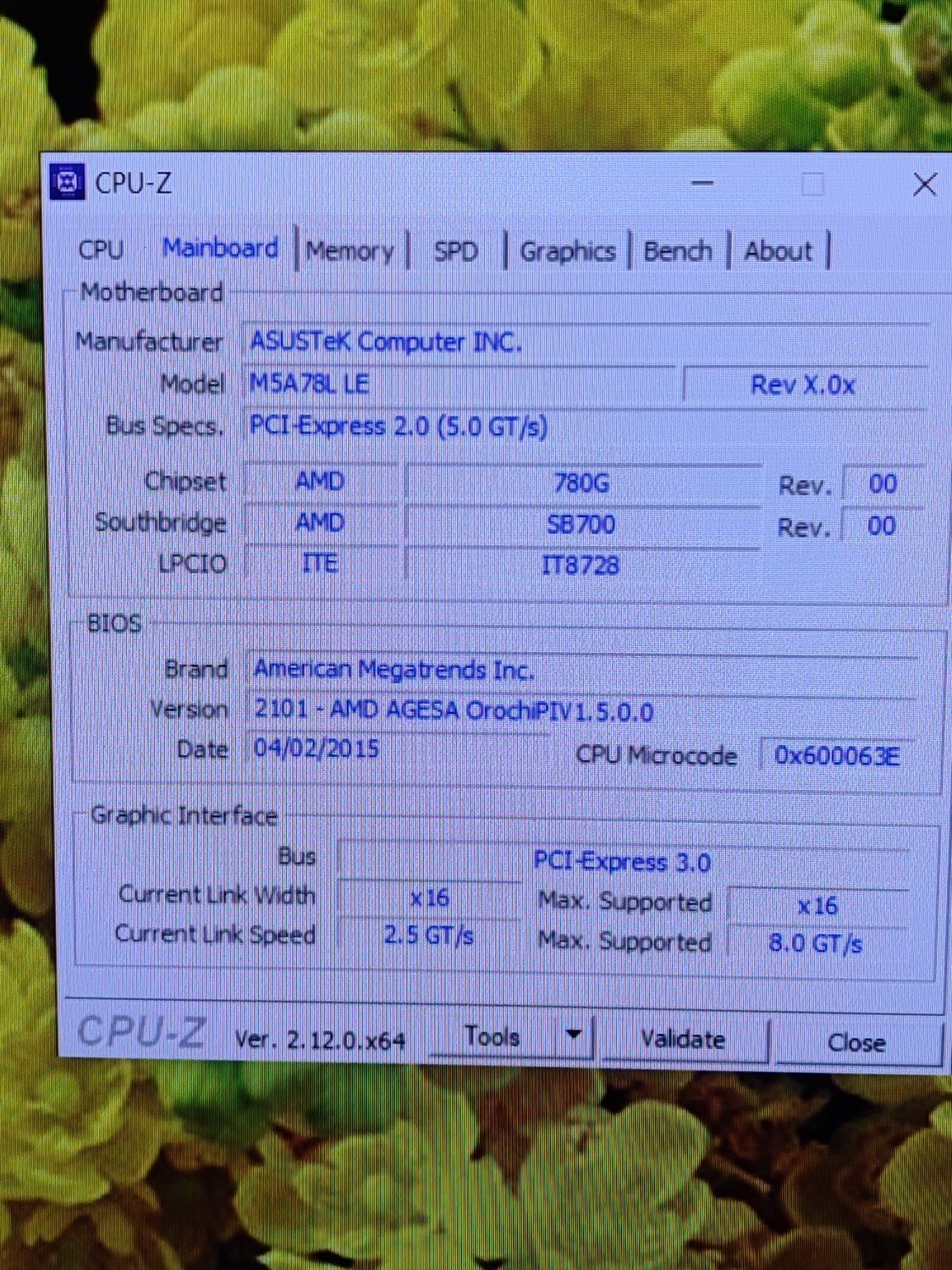Close CPU-Z with the X button

pos(924,184)
